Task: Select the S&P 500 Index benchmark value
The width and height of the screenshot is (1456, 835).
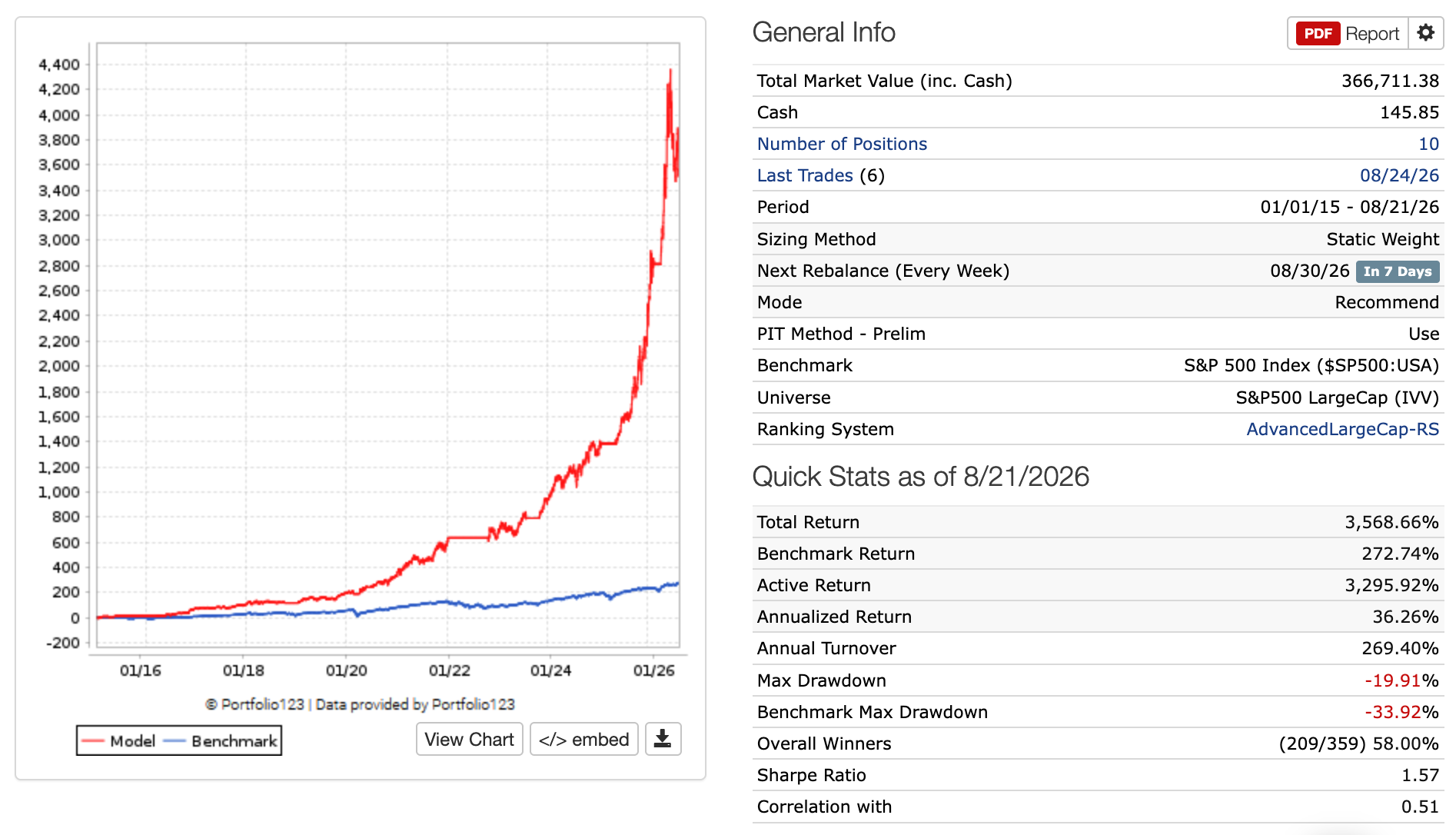Action: coord(1311,365)
